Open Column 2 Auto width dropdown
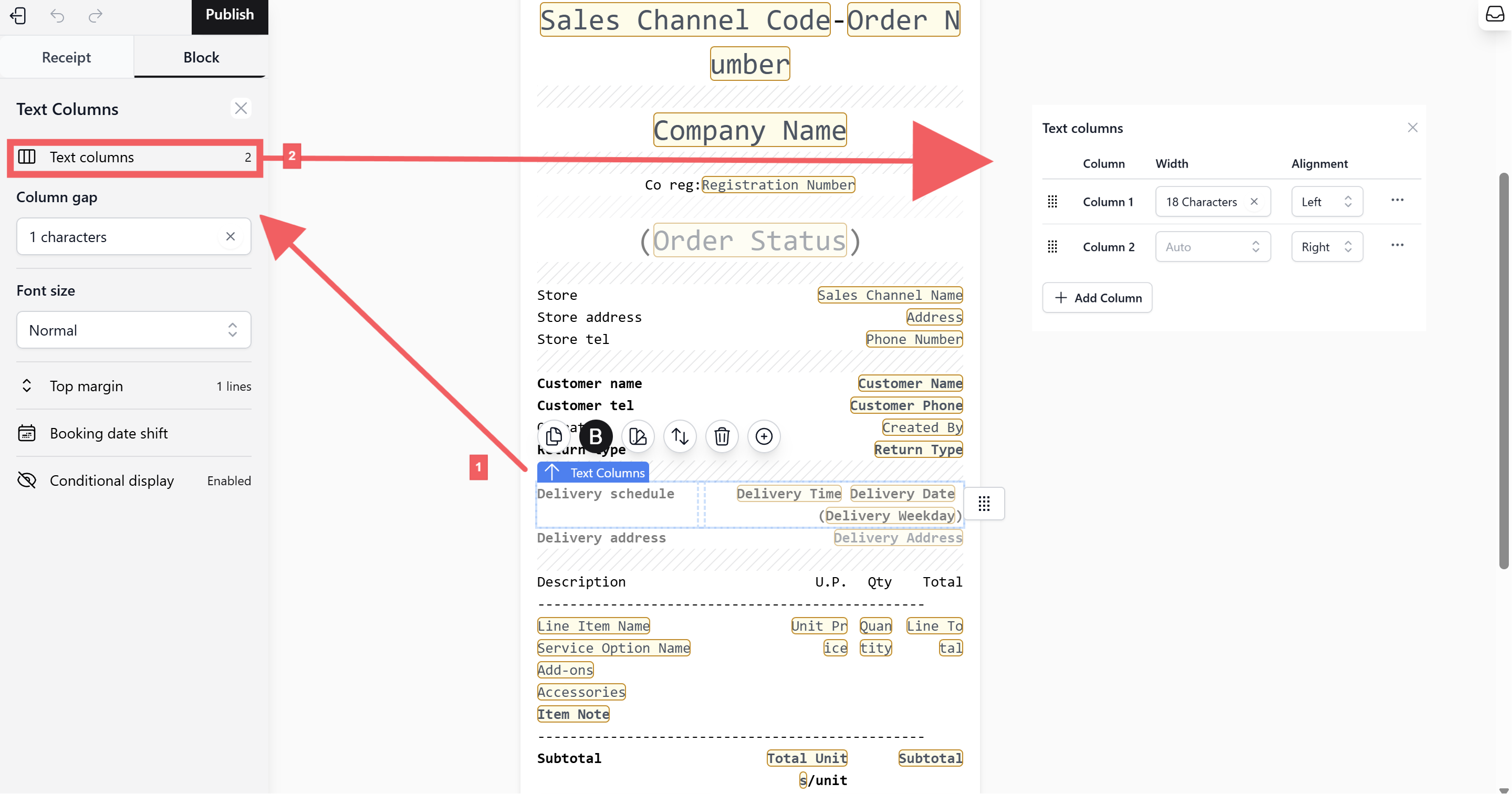This screenshot has width=1512, height=794. 1213,246
